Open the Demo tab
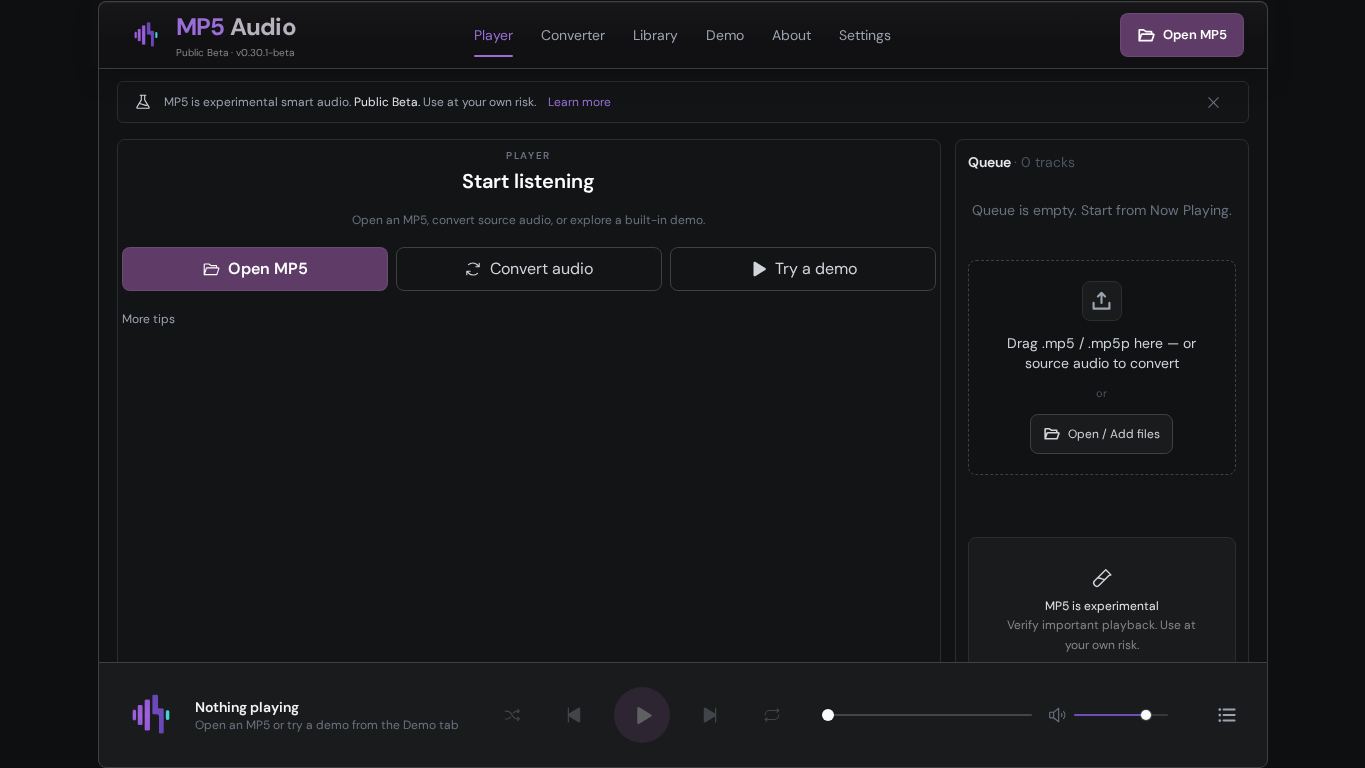 (x=725, y=35)
